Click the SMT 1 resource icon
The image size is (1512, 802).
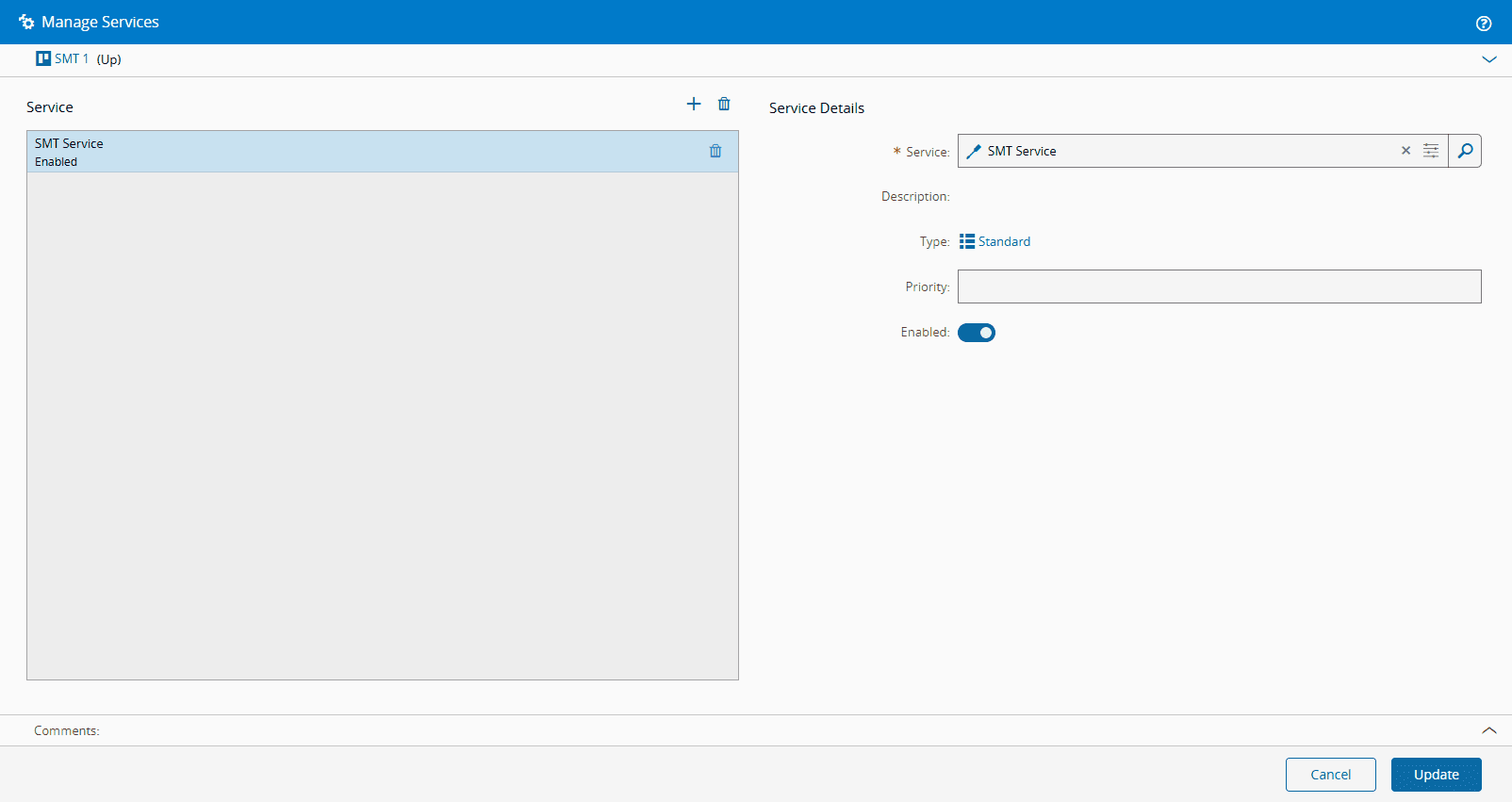coord(43,58)
